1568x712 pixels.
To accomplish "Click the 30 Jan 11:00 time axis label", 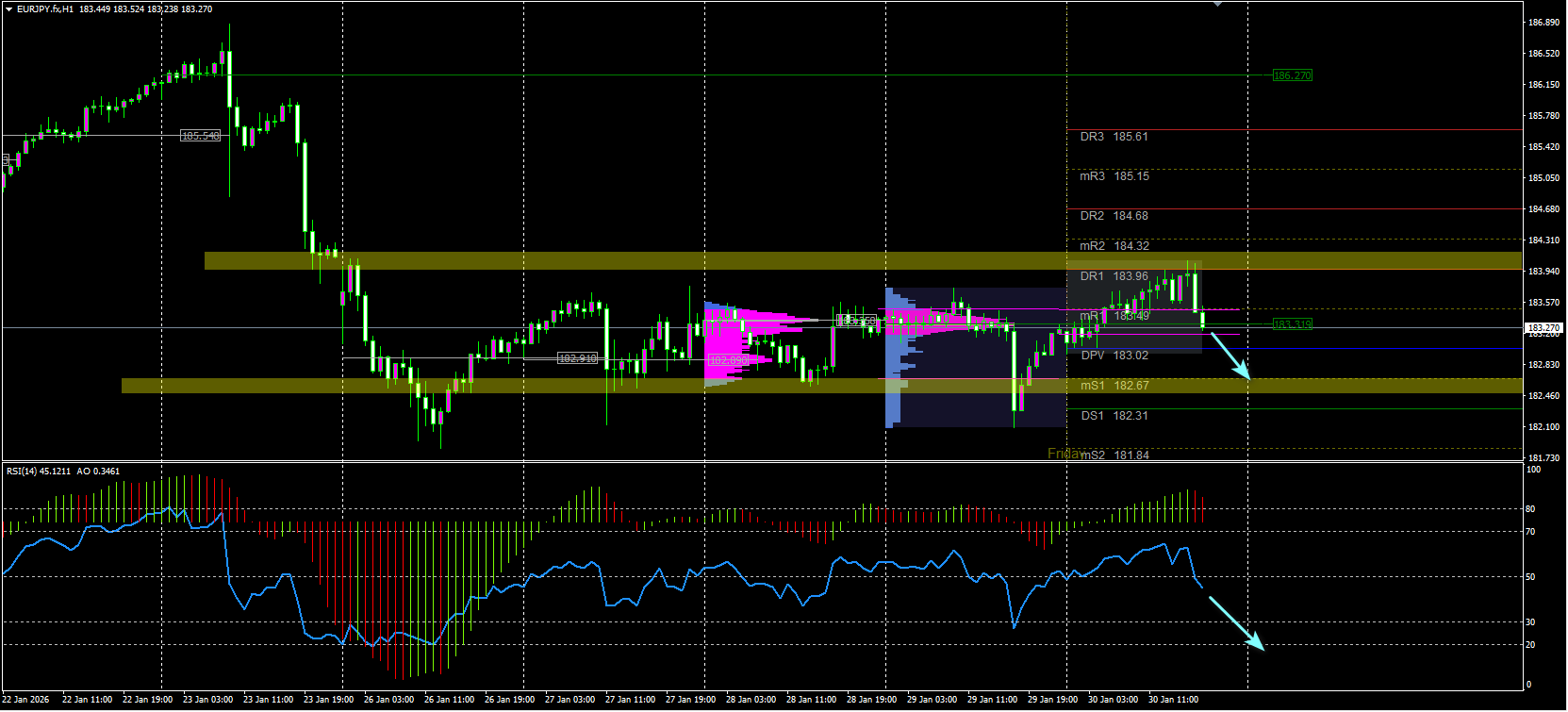I will [x=1173, y=700].
